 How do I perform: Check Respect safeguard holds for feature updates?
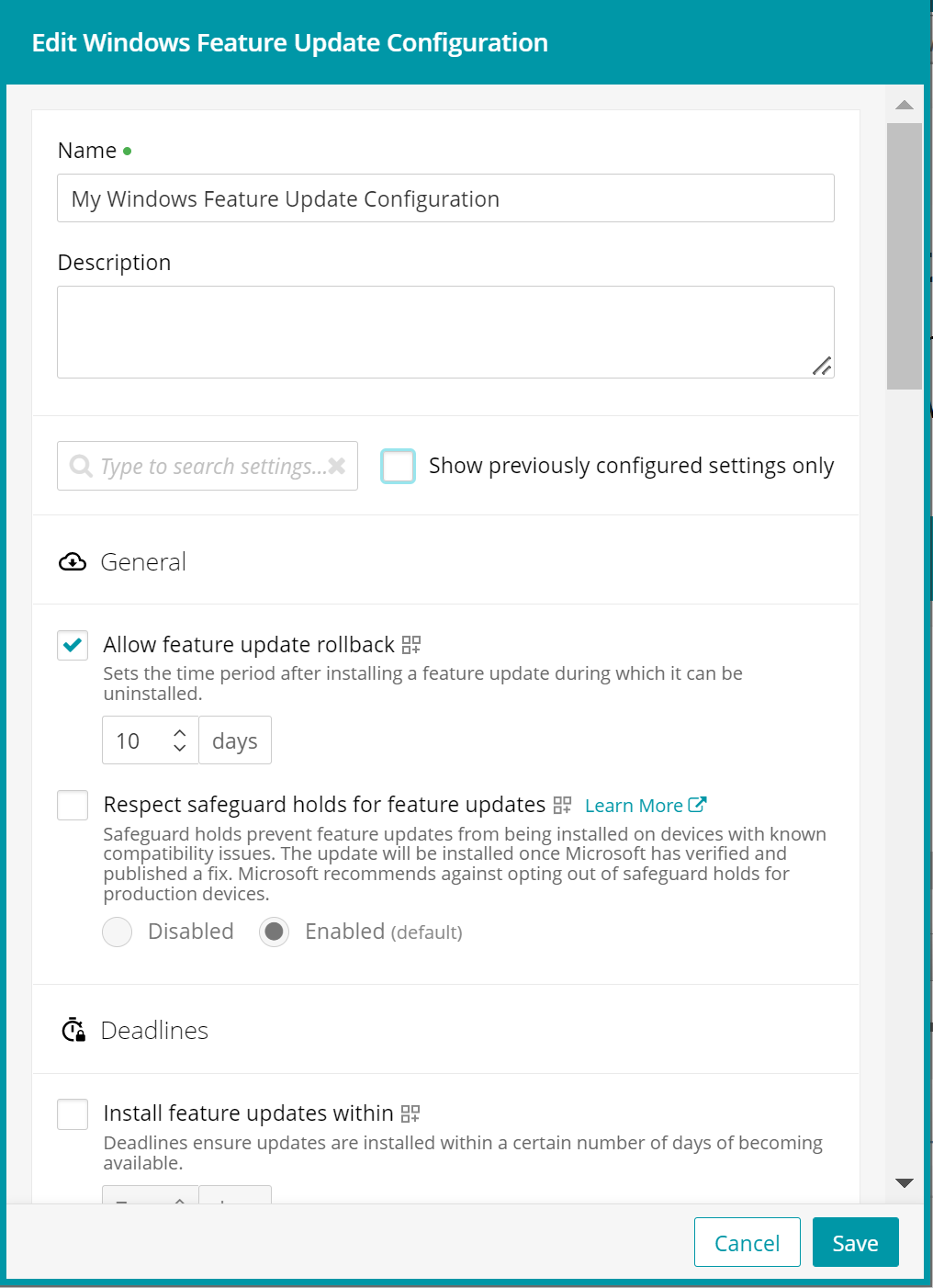pos(73,805)
